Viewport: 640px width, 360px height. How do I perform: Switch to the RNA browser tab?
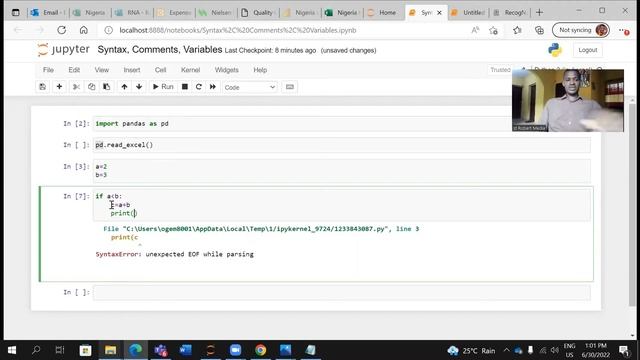(x=132, y=13)
